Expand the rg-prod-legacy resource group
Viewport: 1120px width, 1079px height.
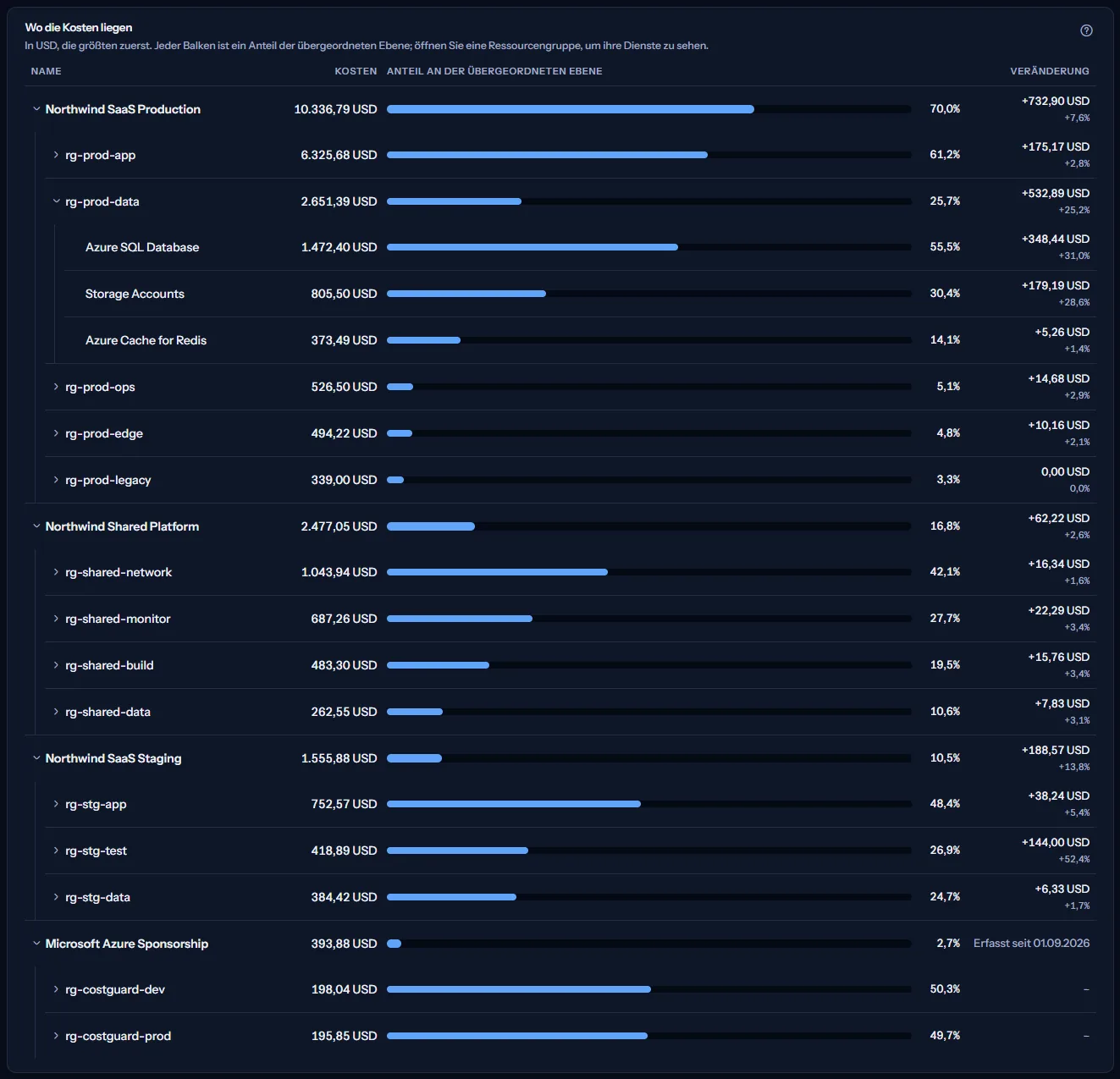(56, 480)
